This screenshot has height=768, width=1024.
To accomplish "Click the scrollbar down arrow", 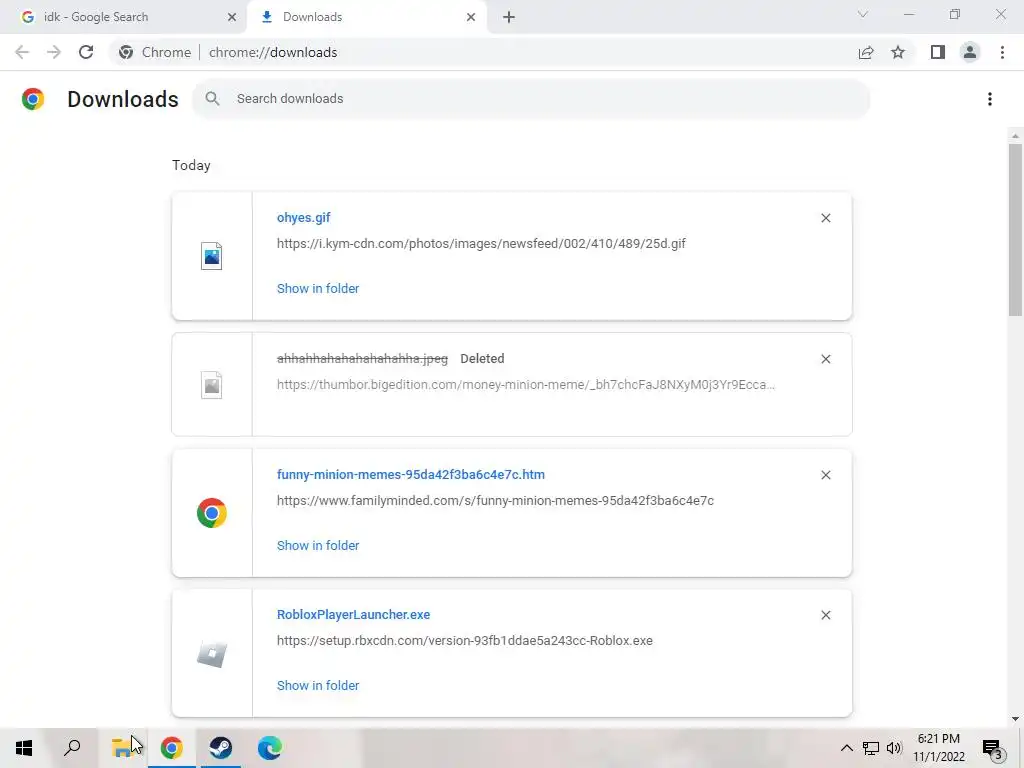I will pos(1015,719).
